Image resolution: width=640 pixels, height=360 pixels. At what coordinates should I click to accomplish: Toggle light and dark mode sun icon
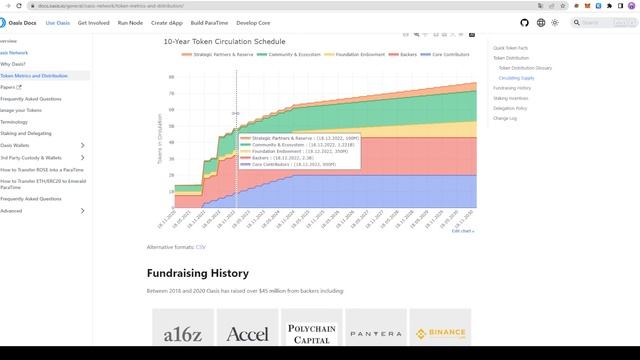tap(555, 23)
